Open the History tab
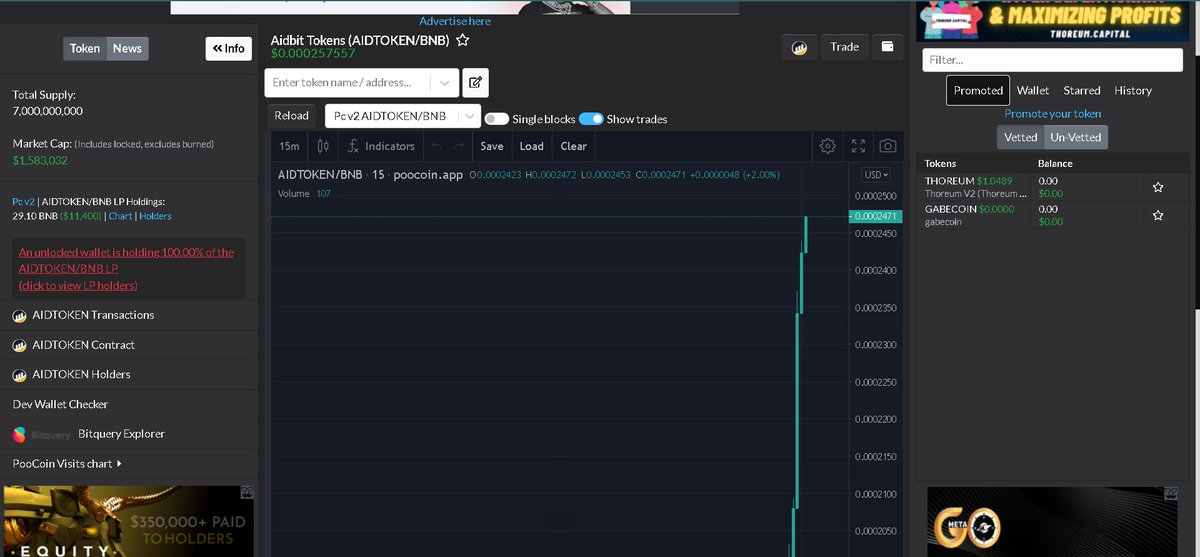 pyautogui.click(x=1133, y=90)
